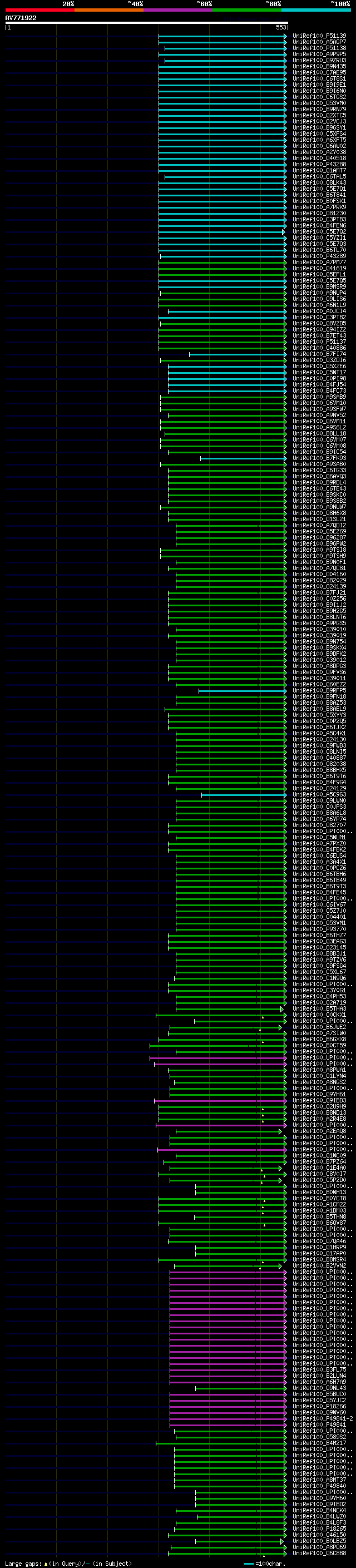This screenshot has height=1568, width=356.
Task: Select label UniRef100_Q2VCJ3
Action: [x=319, y=121]
